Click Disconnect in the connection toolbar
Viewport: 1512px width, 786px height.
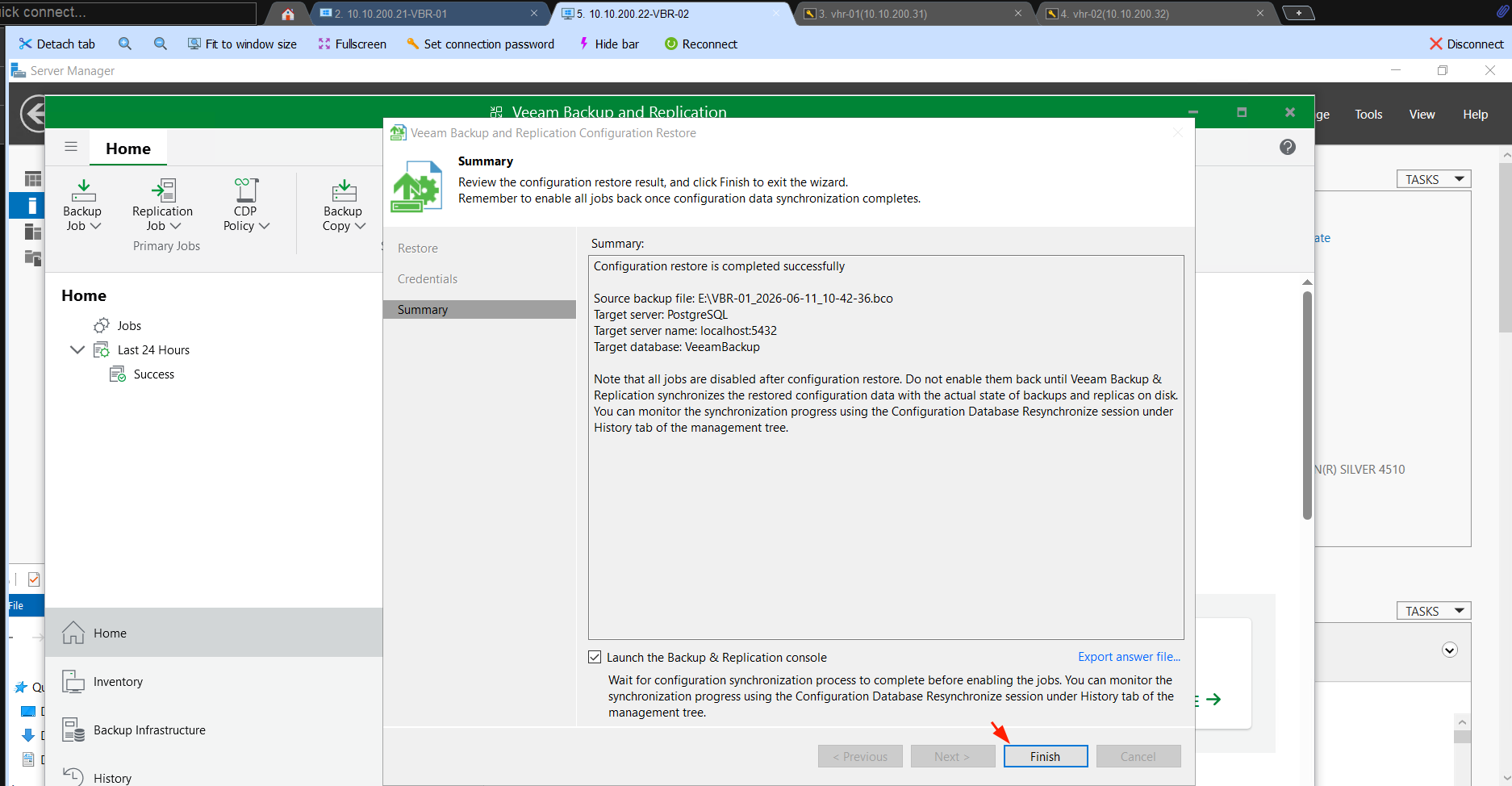click(x=1467, y=44)
